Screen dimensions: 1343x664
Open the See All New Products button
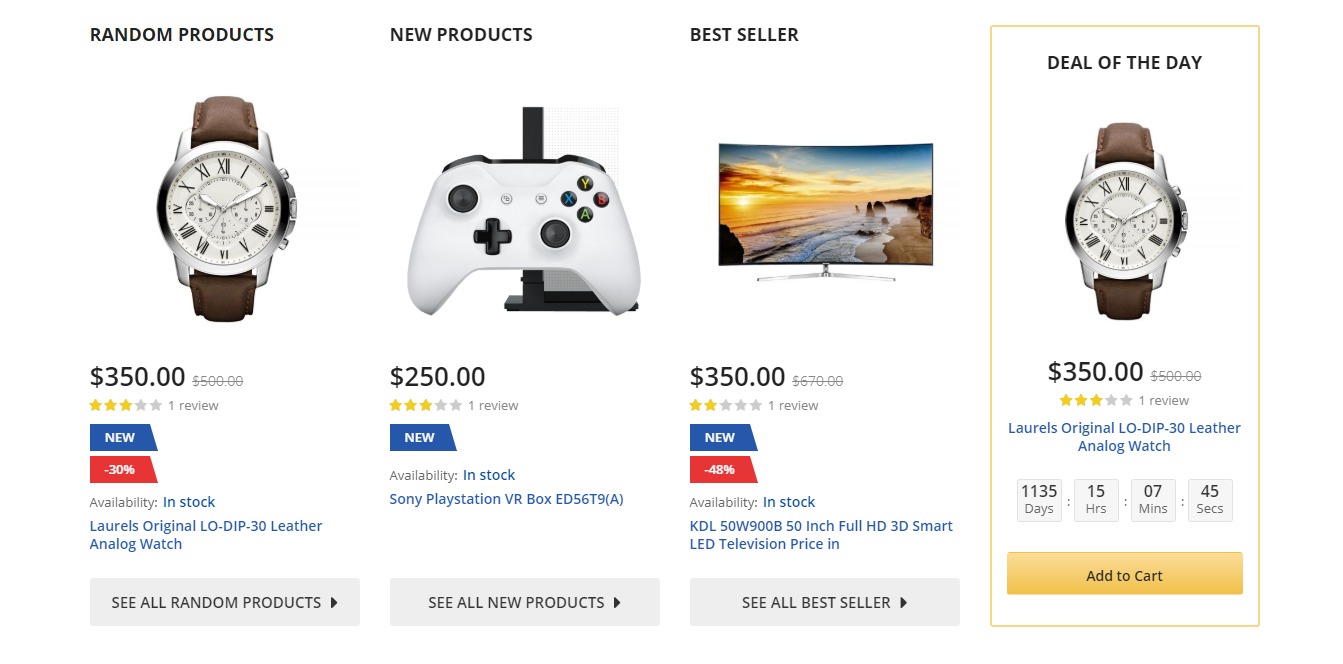pyautogui.click(x=524, y=602)
